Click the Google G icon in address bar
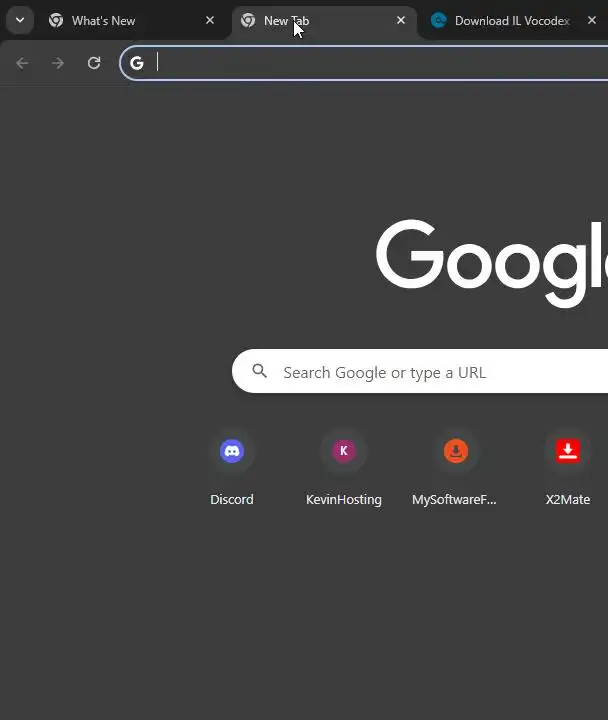The height and width of the screenshot is (720, 608). [x=137, y=63]
